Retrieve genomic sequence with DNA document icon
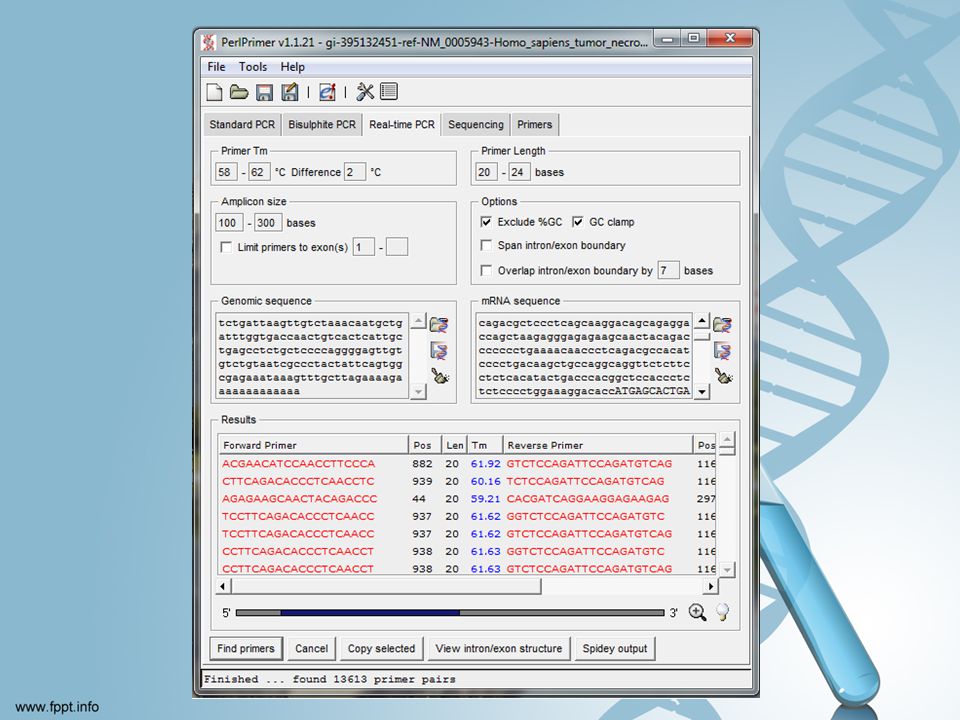 click(439, 351)
